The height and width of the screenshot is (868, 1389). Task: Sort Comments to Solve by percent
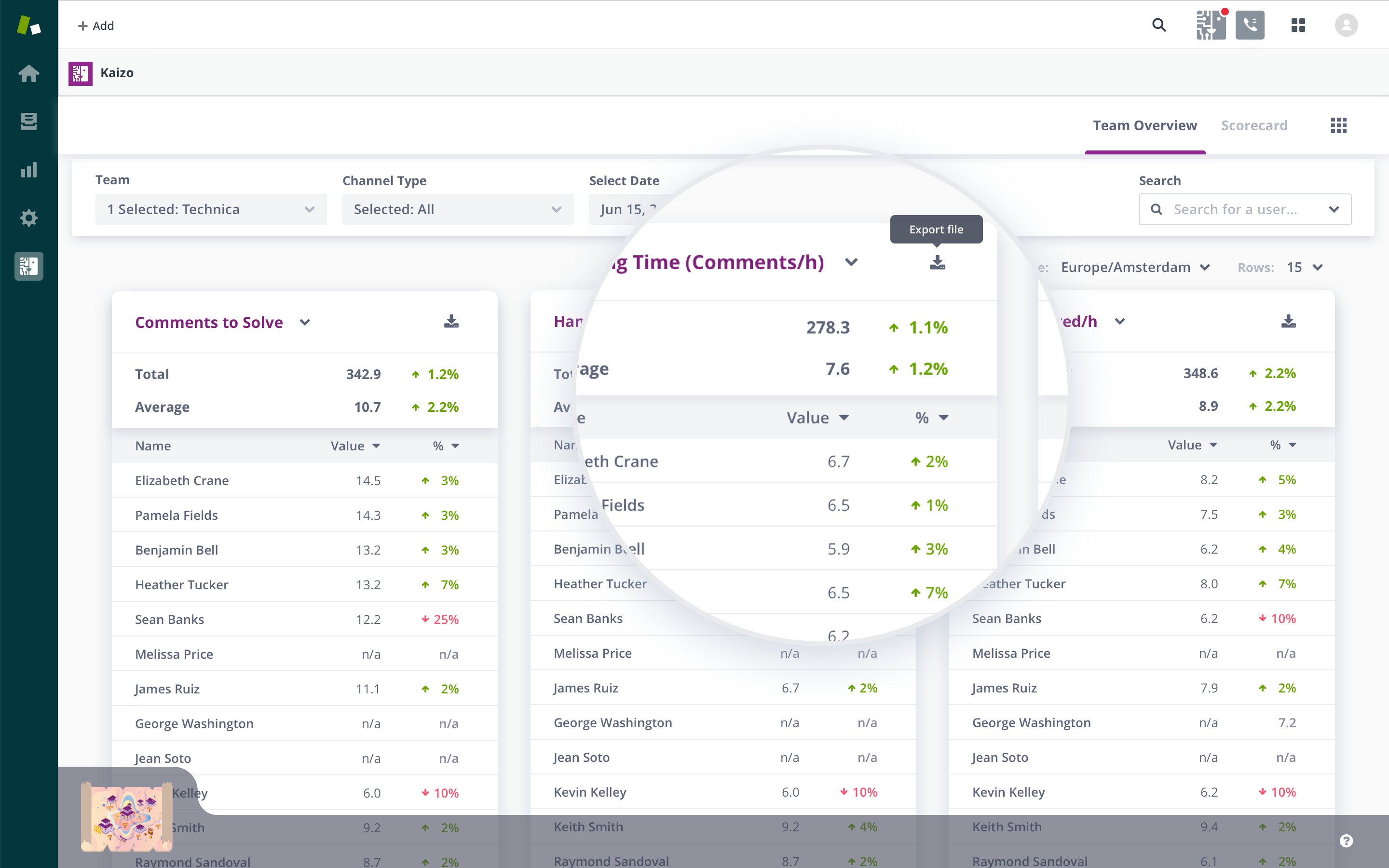click(x=446, y=446)
